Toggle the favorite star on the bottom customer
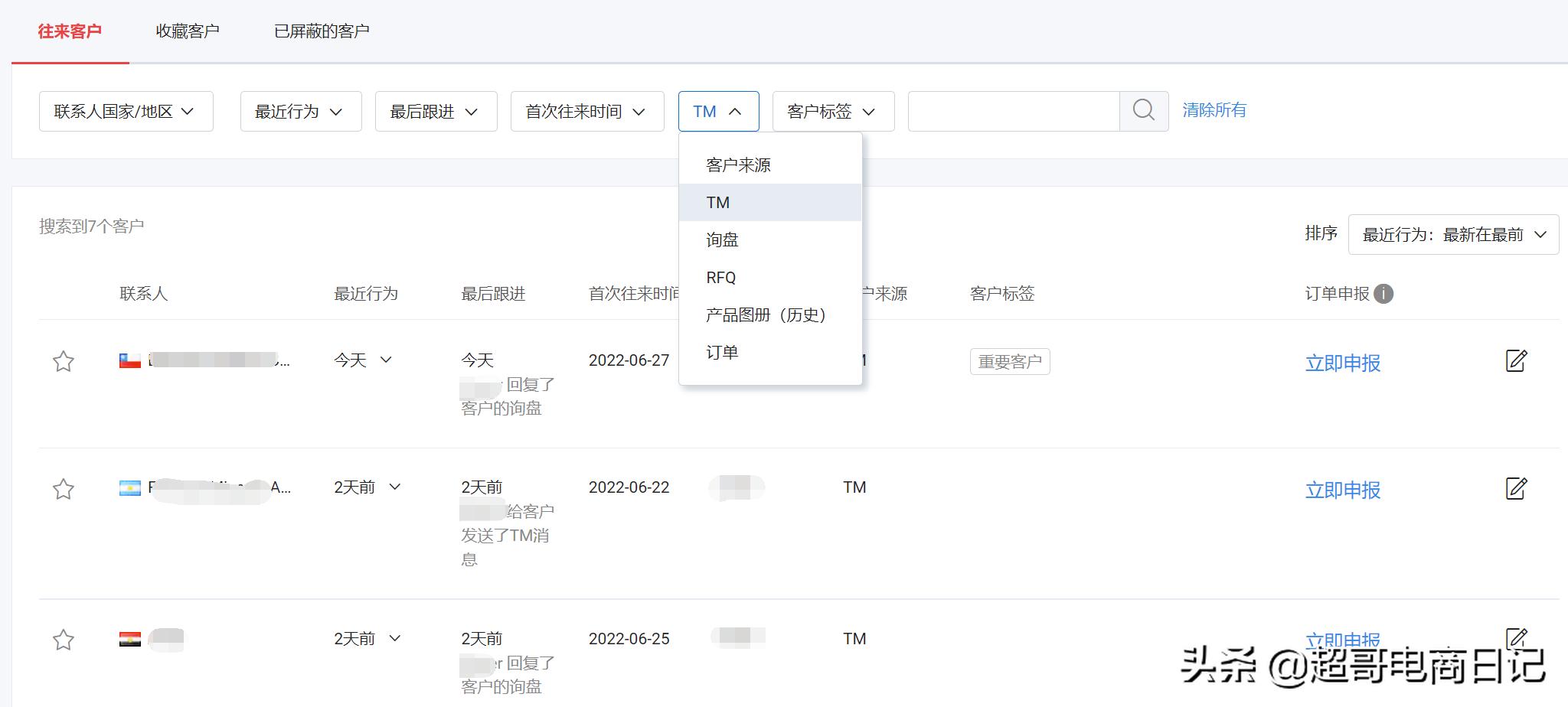This screenshot has width=1568, height=707. pyautogui.click(x=64, y=640)
